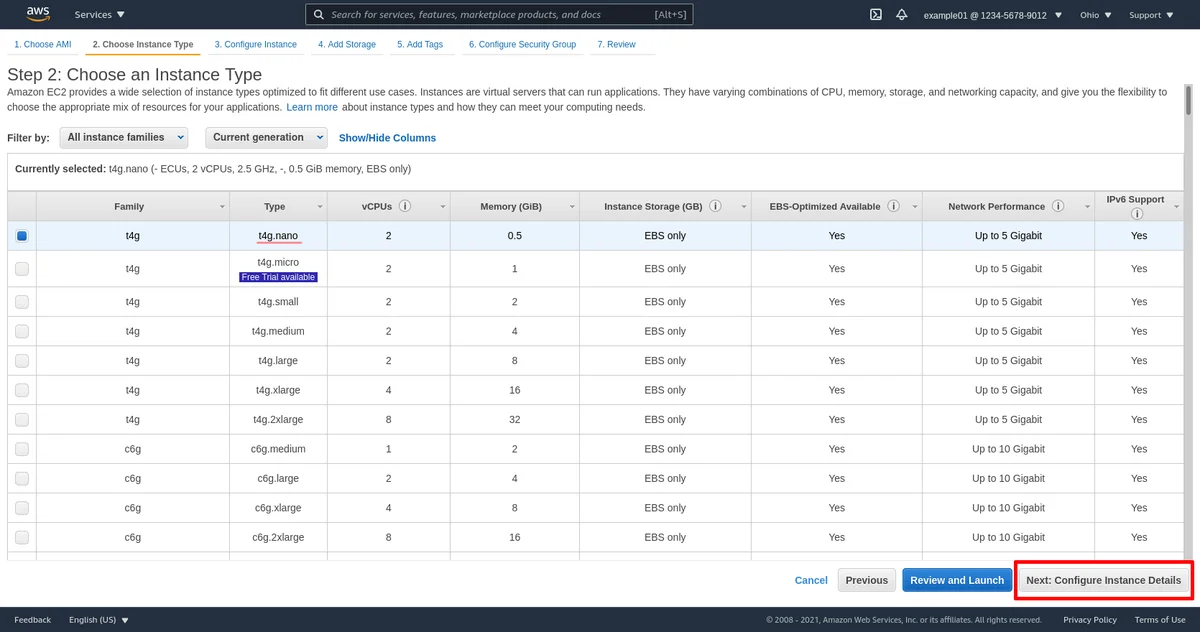Viewport: 1200px width, 632px height.
Task: Open the All instance families dropdown
Action: pyautogui.click(x=124, y=137)
